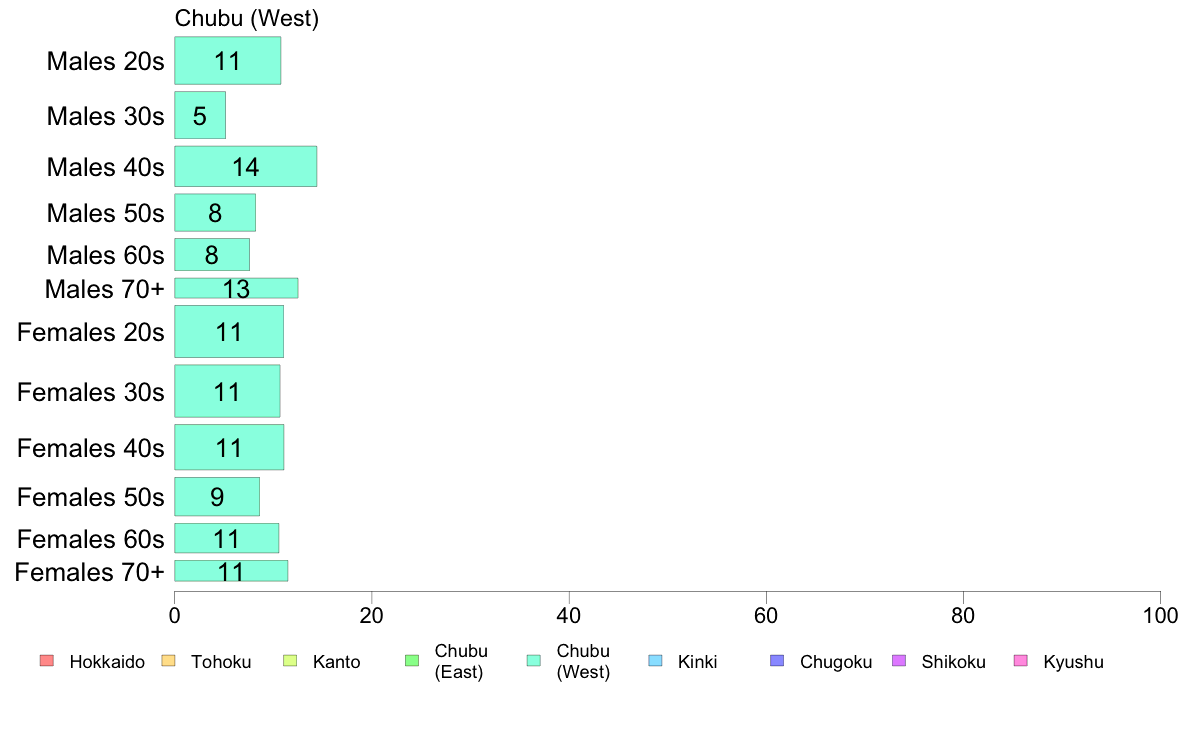Screen dimensions: 1188x736
Task: Click the Hokkaido red legend swatch
Action: pos(47,661)
